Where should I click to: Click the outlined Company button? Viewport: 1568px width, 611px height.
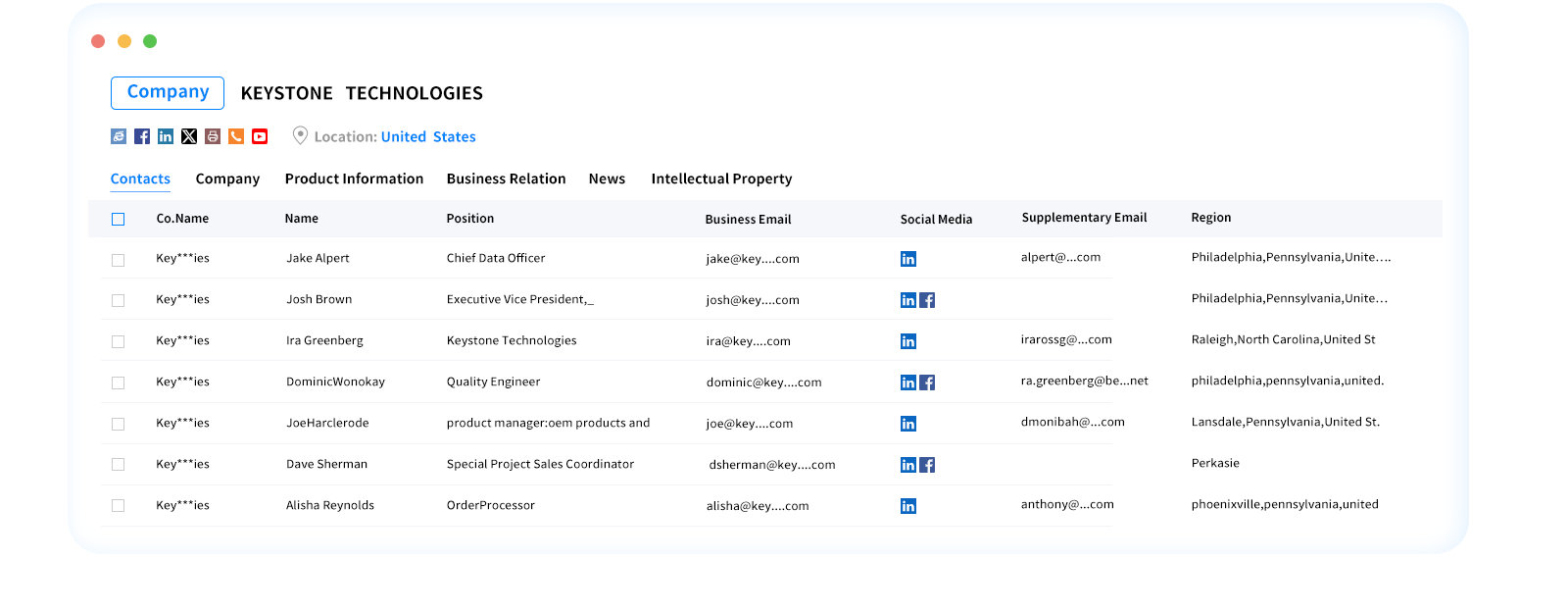[168, 92]
